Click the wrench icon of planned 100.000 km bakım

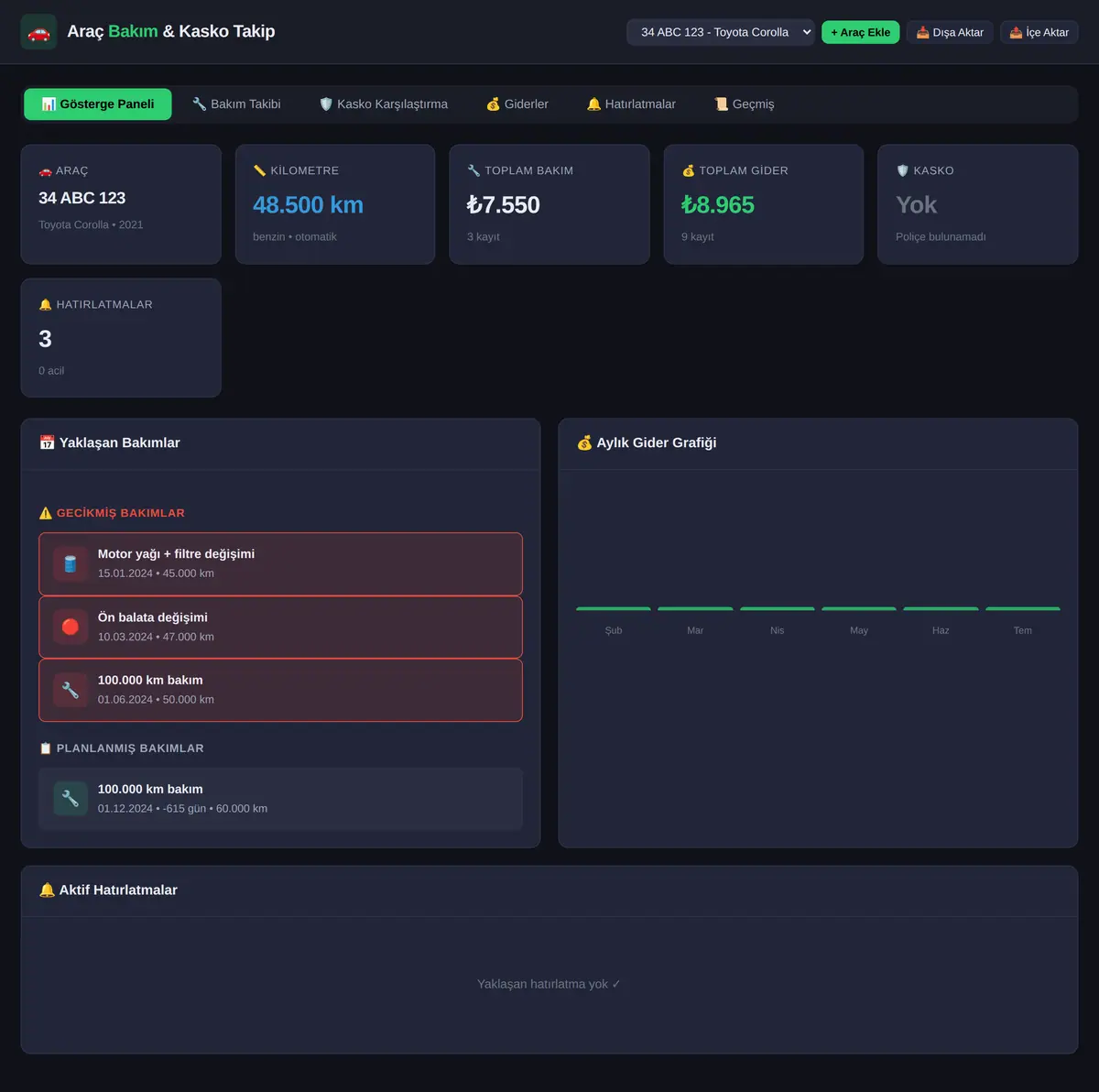coord(71,799)
